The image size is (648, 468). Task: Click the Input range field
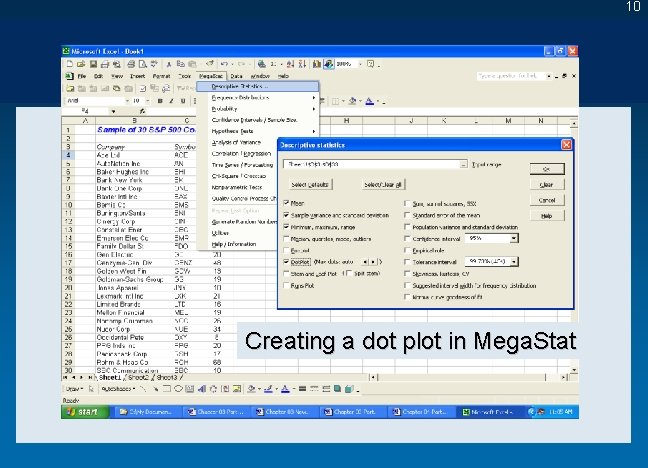pyautogui.click(x=375, y=164)
